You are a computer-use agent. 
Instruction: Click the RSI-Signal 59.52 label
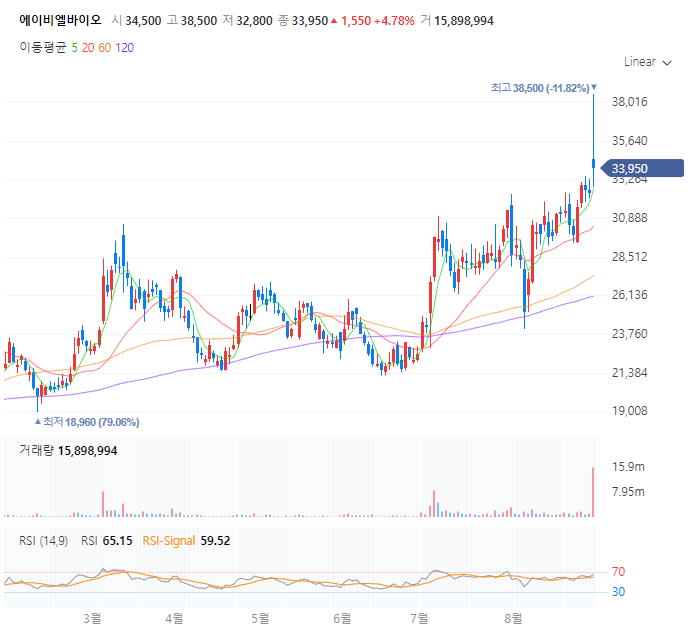coord(186,541)
